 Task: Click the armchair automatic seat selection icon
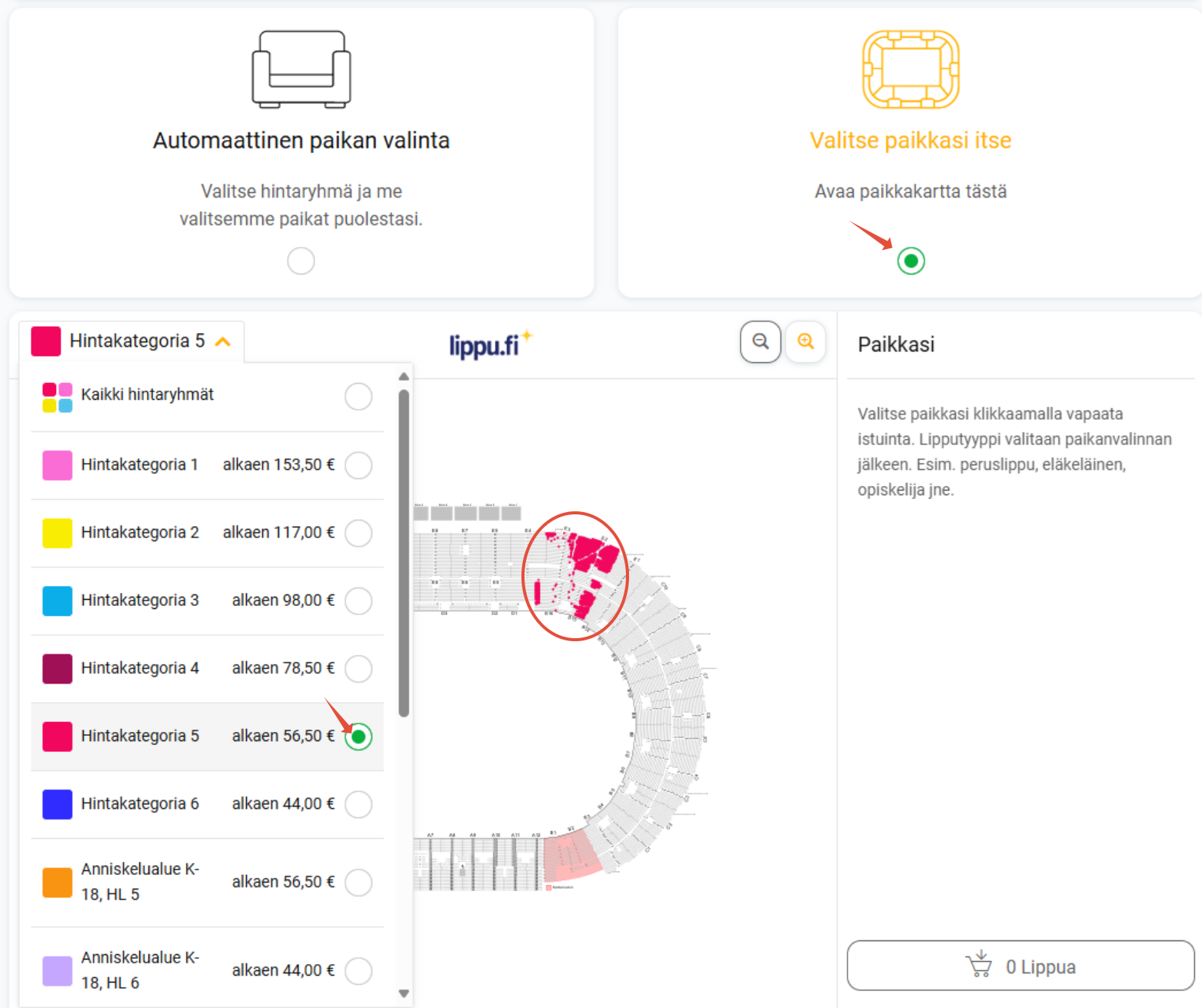[301, 68]
